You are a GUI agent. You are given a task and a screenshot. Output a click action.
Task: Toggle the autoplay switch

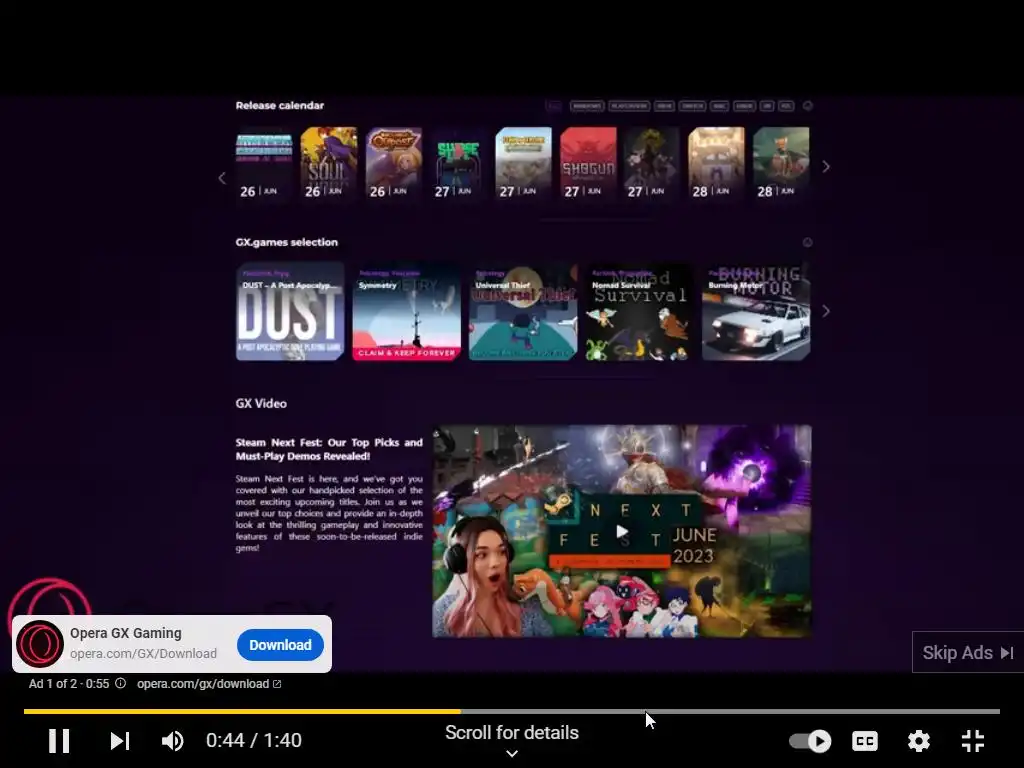point(810,741)
